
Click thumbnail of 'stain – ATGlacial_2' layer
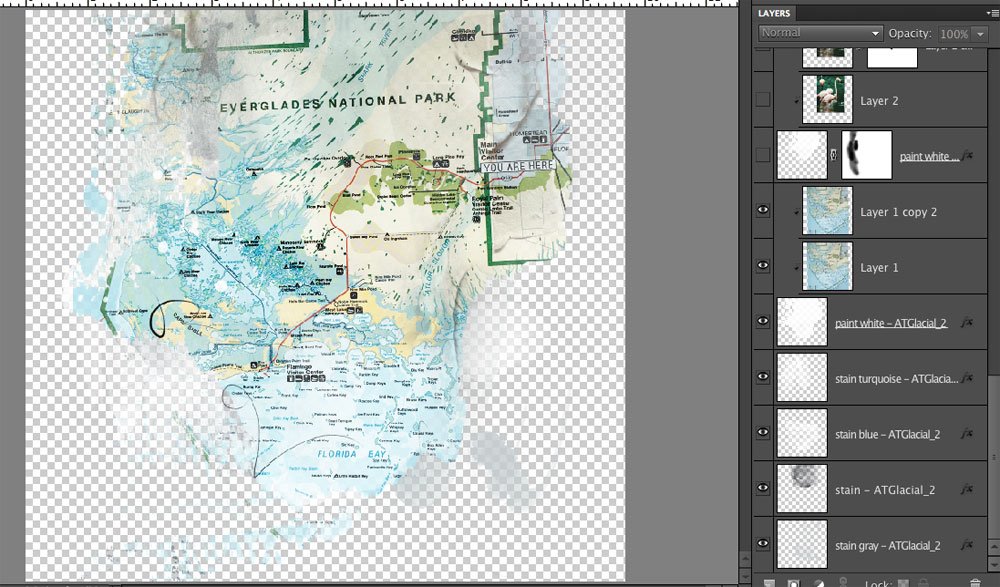[x=802, y=488]
